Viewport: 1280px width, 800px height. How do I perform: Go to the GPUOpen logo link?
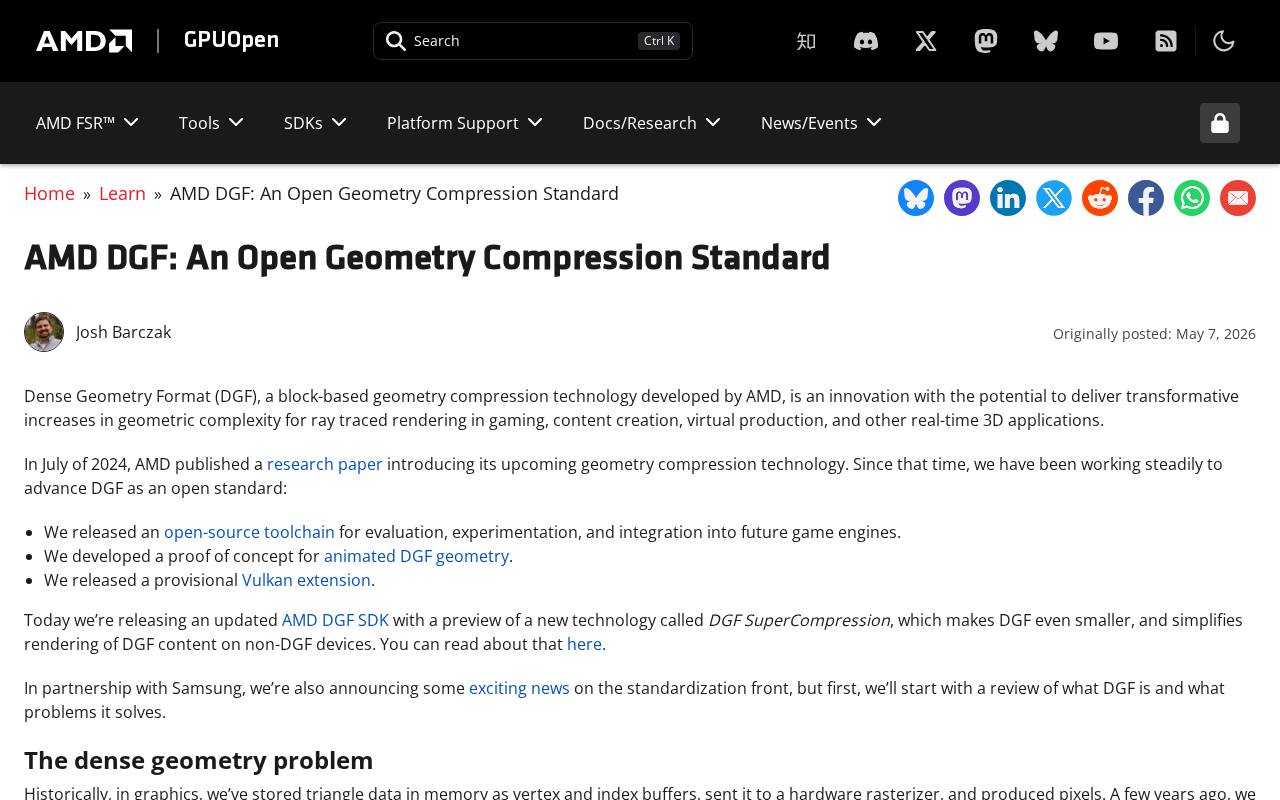coord(231,40)
